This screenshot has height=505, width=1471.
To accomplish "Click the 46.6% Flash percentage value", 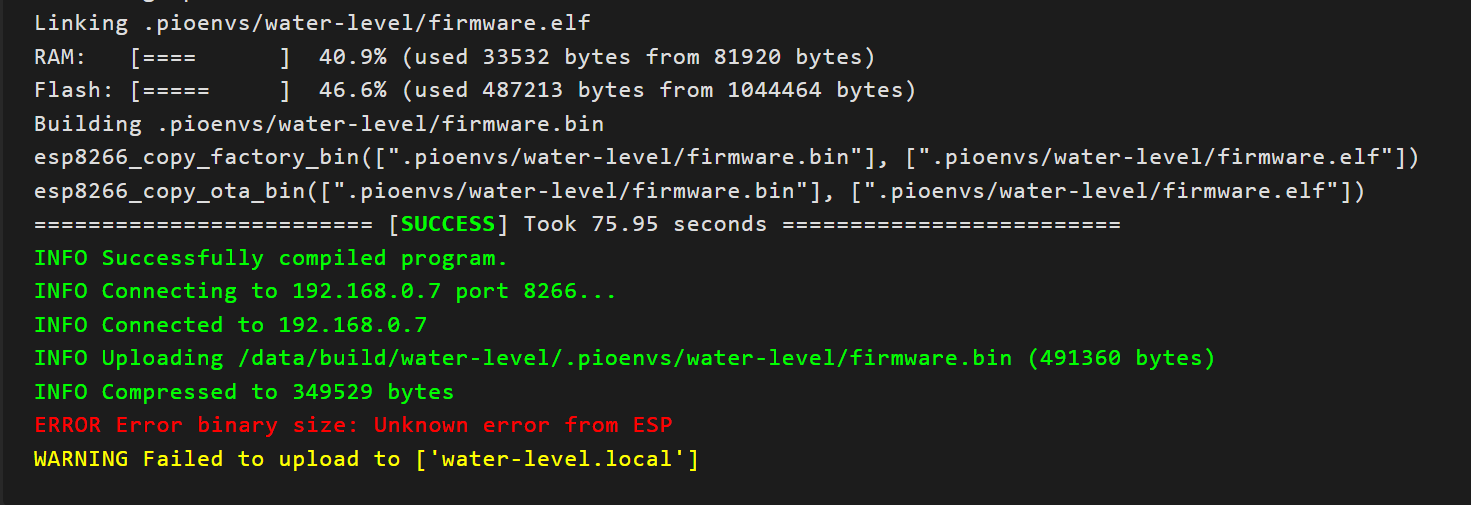I will tap(352, 90).
